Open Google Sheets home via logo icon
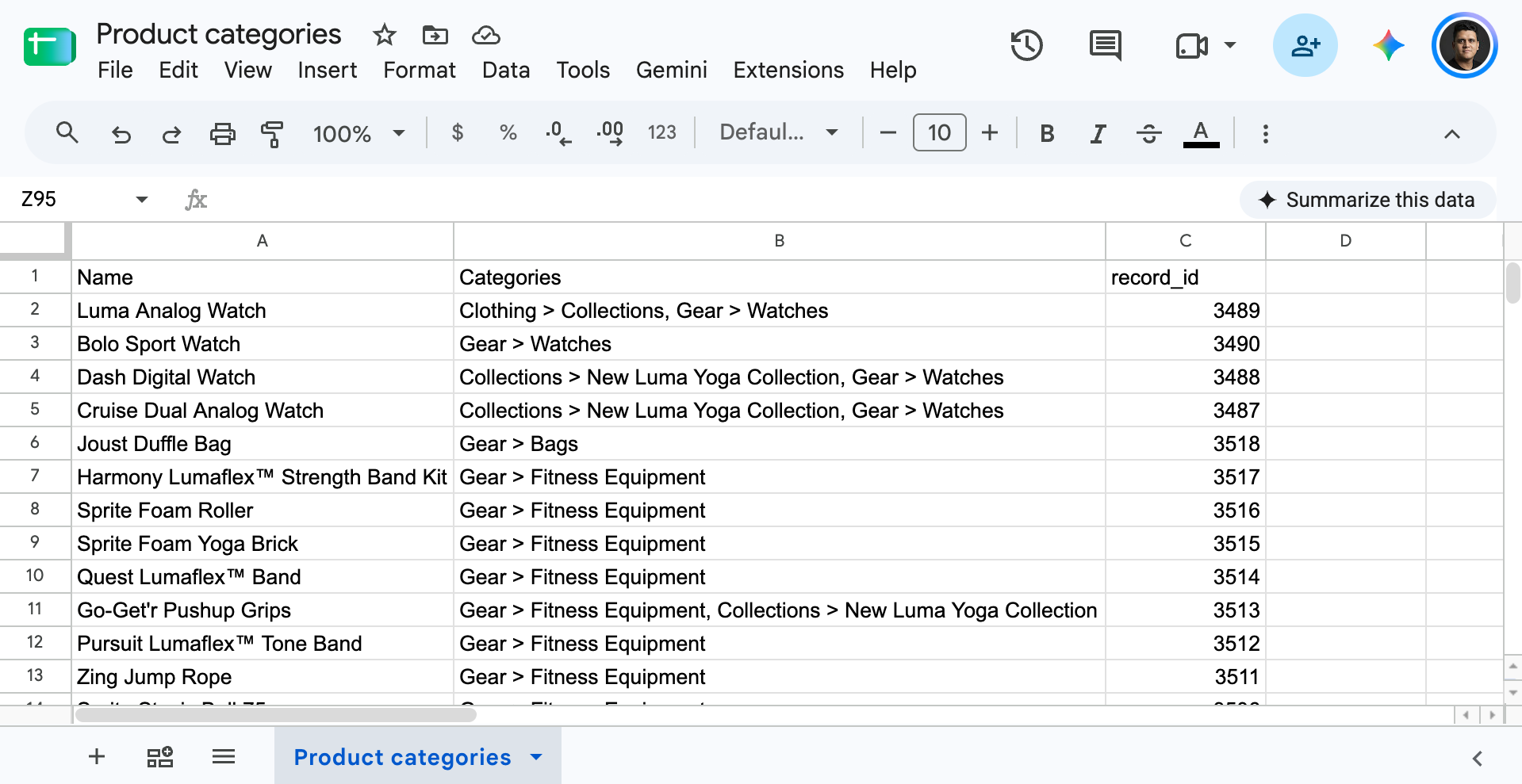 49,47
